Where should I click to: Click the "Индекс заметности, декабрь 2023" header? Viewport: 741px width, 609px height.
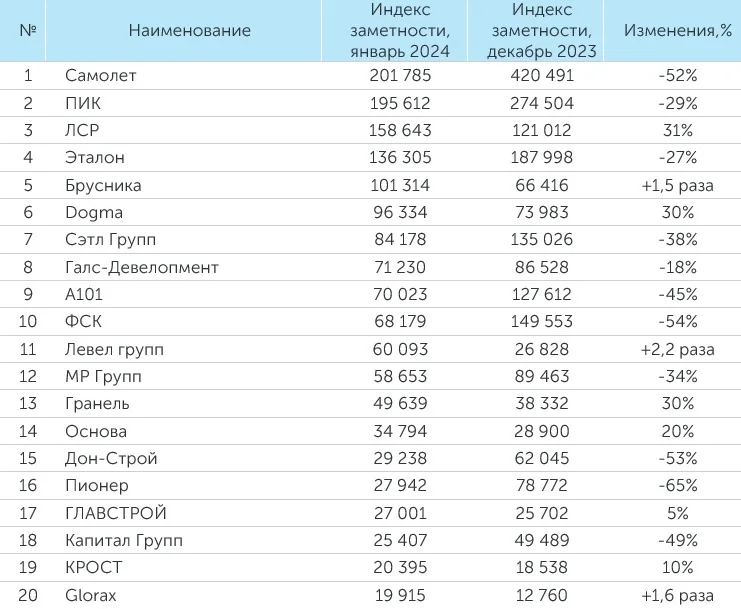coord(541,30)
